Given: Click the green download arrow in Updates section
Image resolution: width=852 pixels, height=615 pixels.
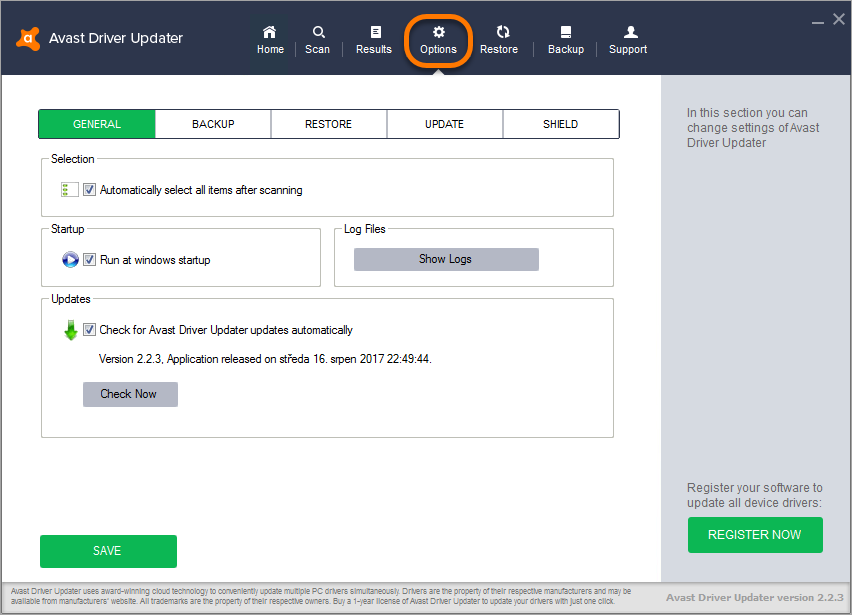Looking at the screenshot, I should (x=69, y=328).
